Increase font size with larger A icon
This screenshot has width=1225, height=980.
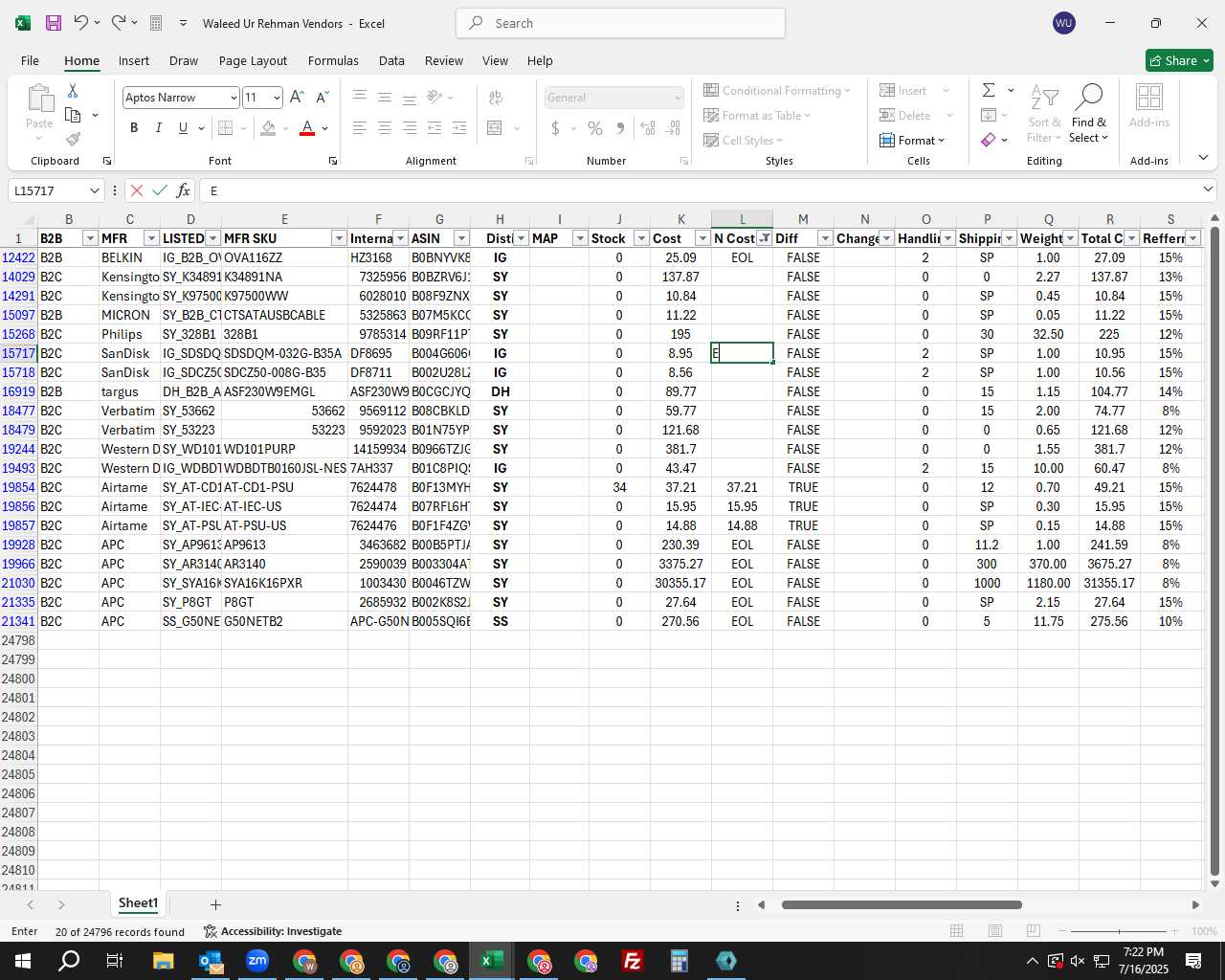click(297, 97)
